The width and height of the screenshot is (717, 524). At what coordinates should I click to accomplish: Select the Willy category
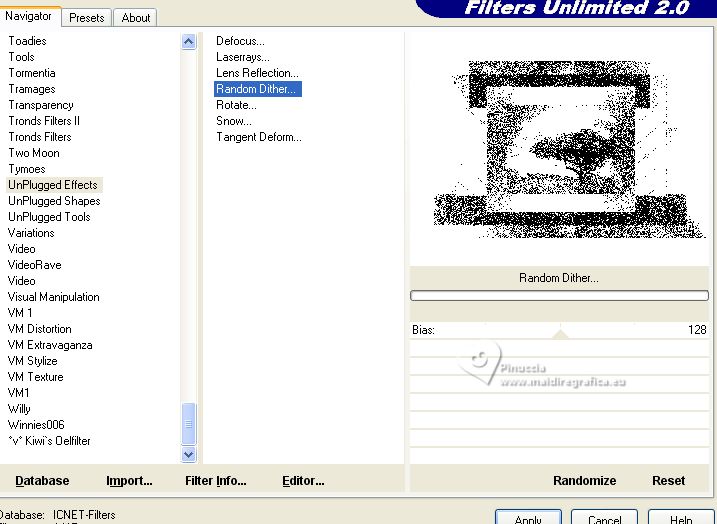click(19, 409)
